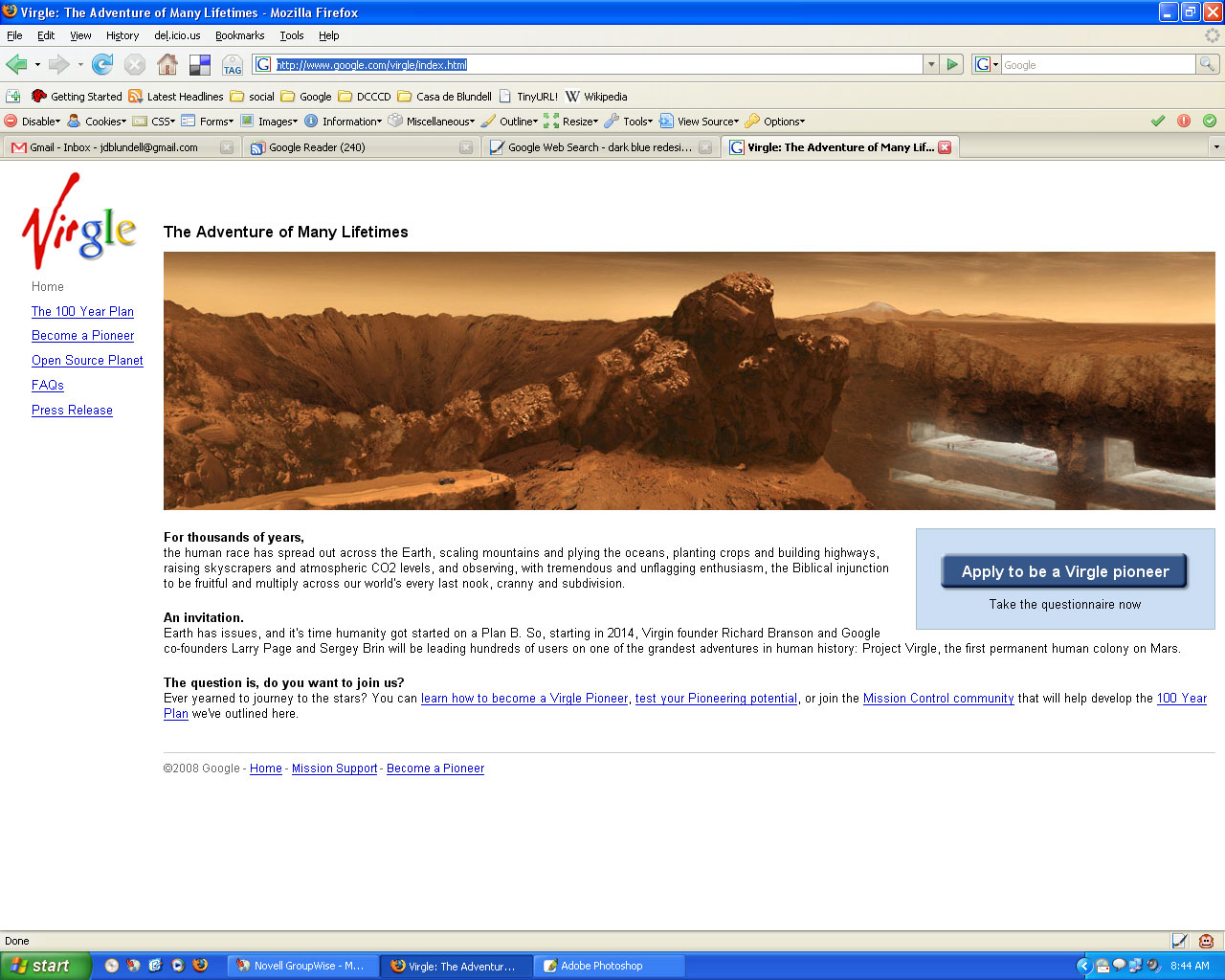Open the Disable dropdown in developer toolbar
Screen dimensions: 1225x980
click(33, 122)
